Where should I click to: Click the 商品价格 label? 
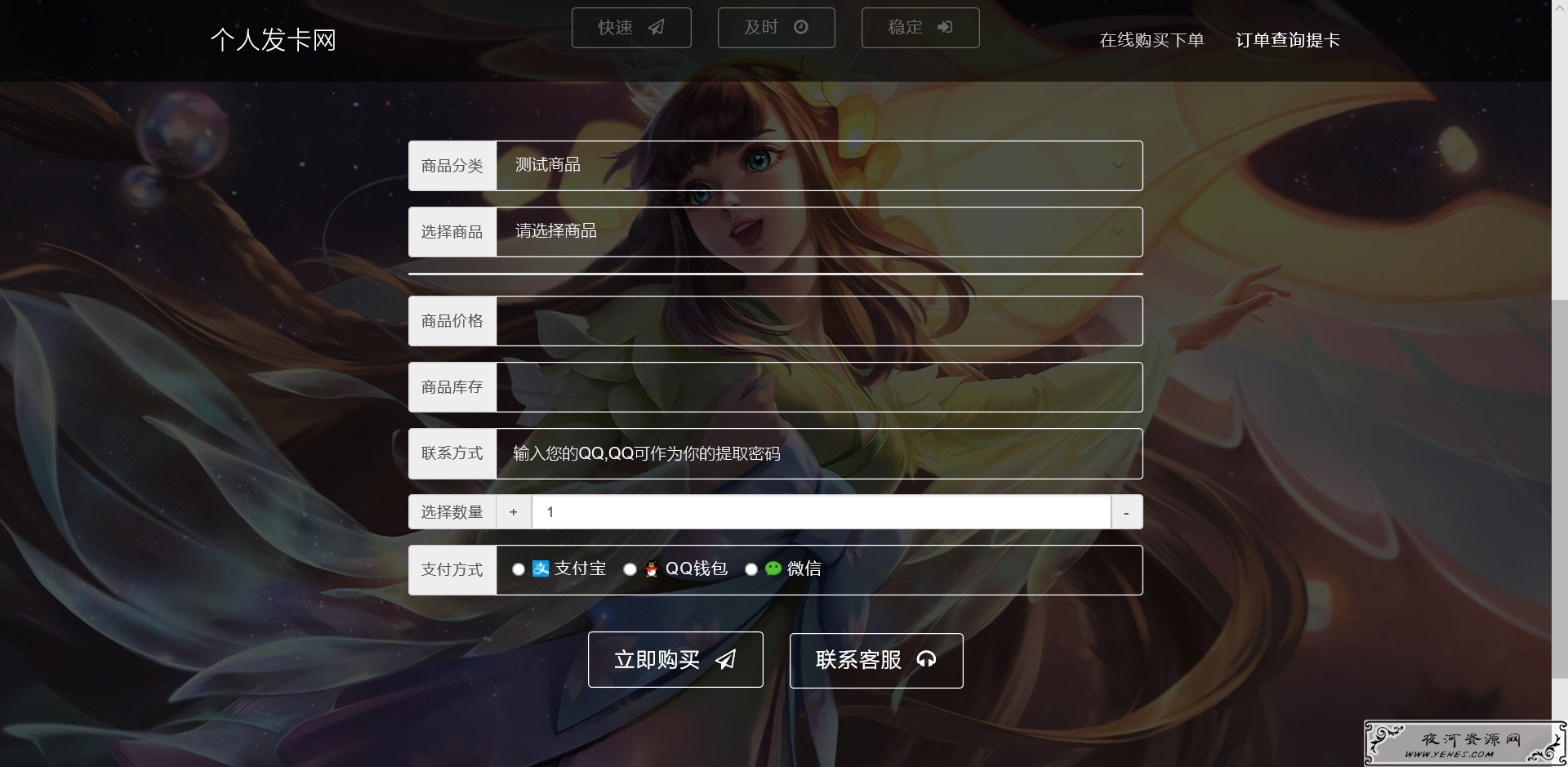tap(452, 321)
